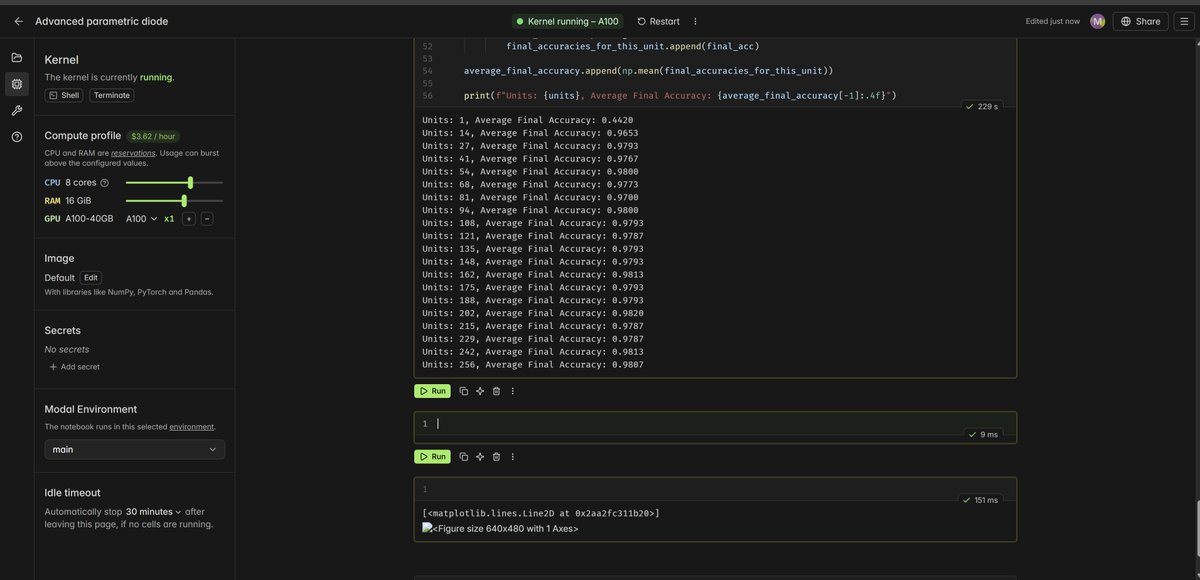Copy the cell below the Units 256 output
The image size is (1200, 580).
(464, 391)
